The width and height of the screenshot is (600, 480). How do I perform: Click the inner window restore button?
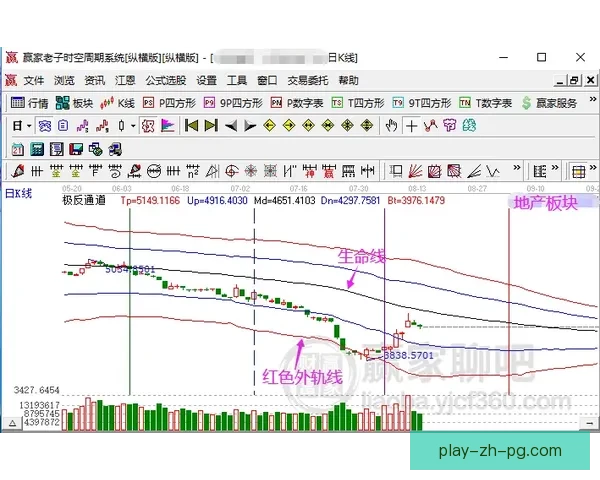pos(574,80)
